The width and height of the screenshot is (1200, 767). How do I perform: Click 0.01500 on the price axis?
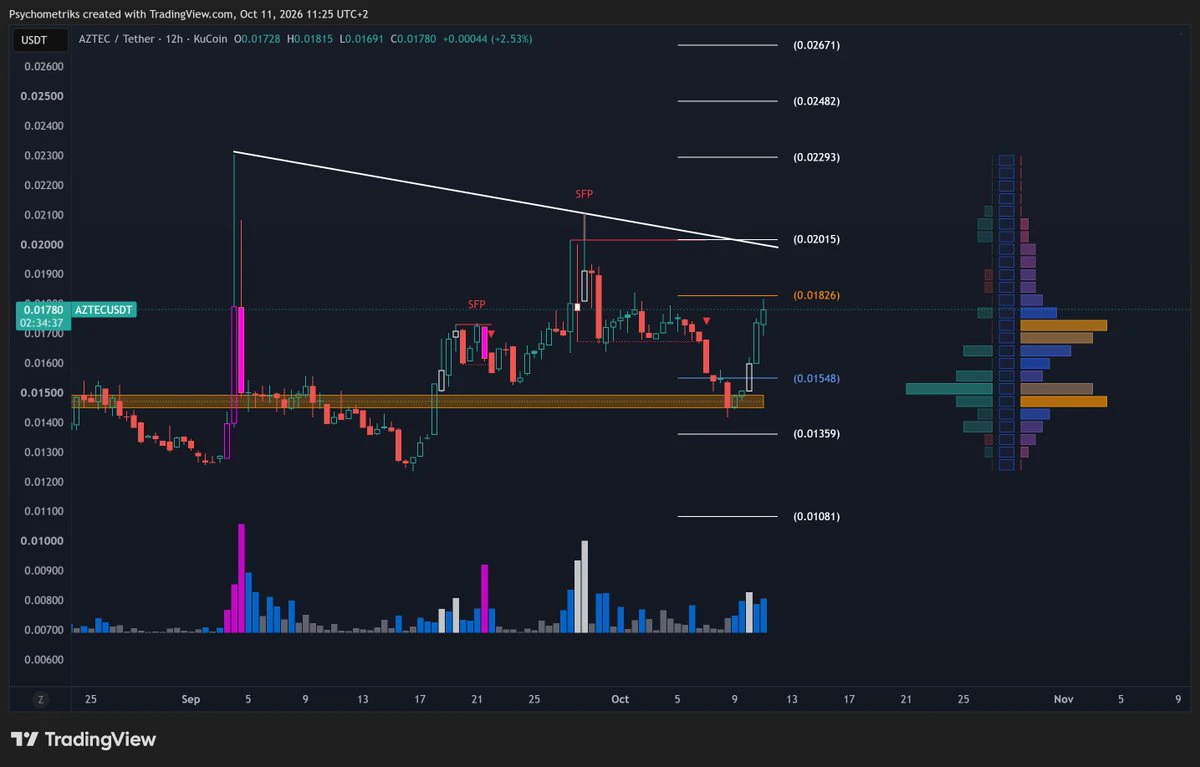42,393
